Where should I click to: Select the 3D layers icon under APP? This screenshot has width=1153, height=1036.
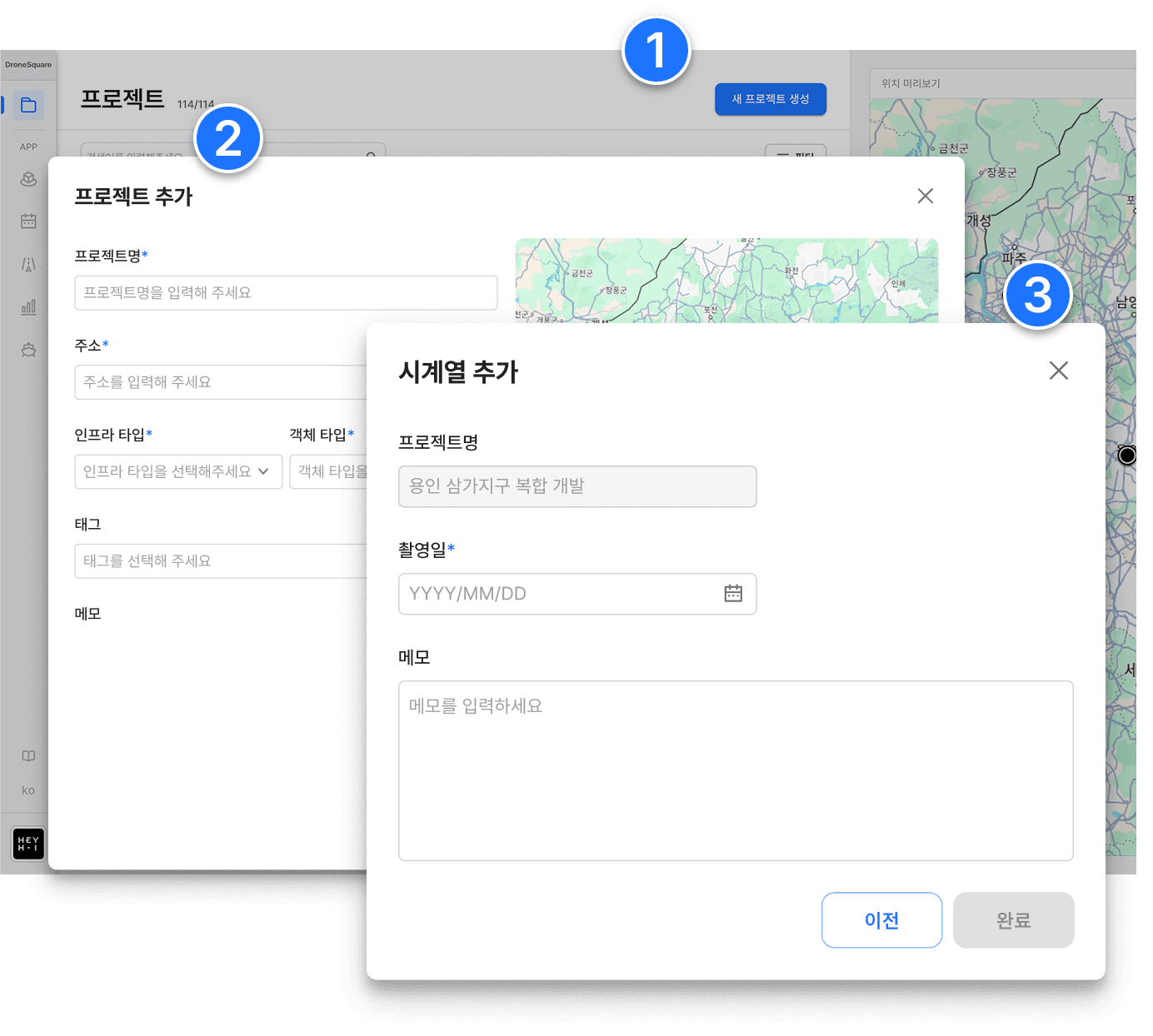click(28, 179)
